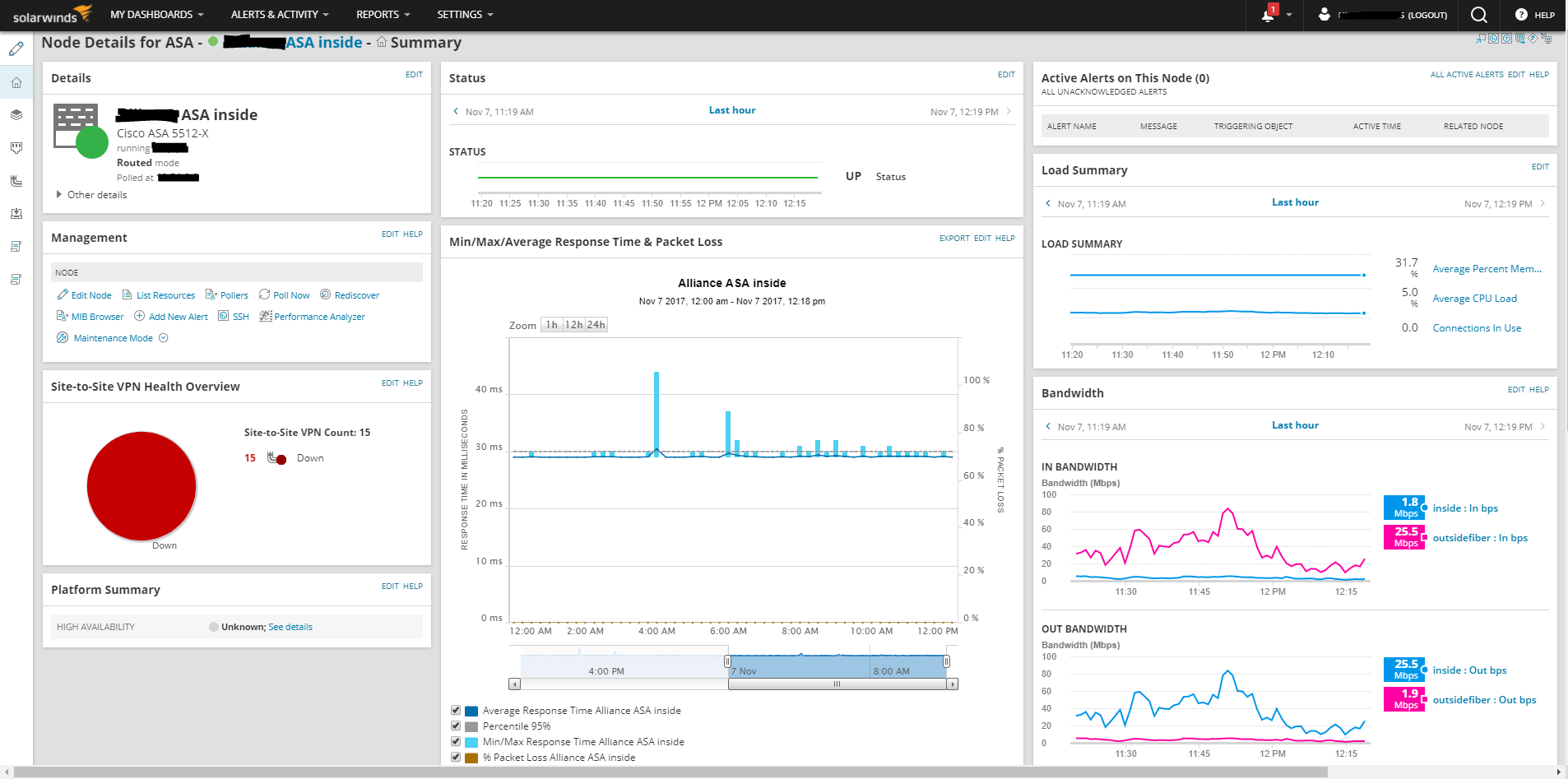The image size is (1568, 779).
Task: Click the line chart icon in left sidebar
Action: (x=16, y=181)
